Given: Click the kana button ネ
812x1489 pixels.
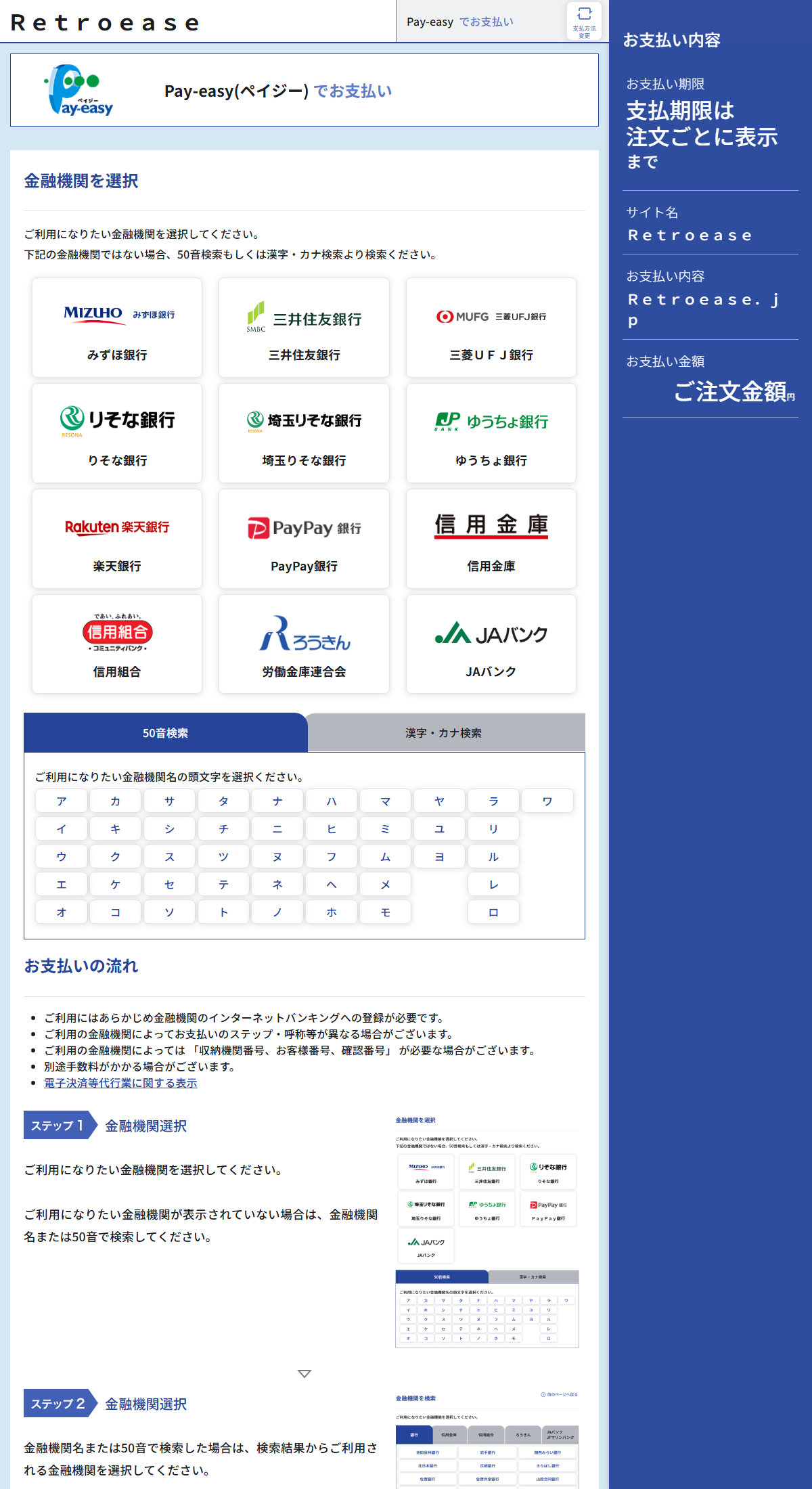Looking at the screenshot, I should tap(277, 884).
